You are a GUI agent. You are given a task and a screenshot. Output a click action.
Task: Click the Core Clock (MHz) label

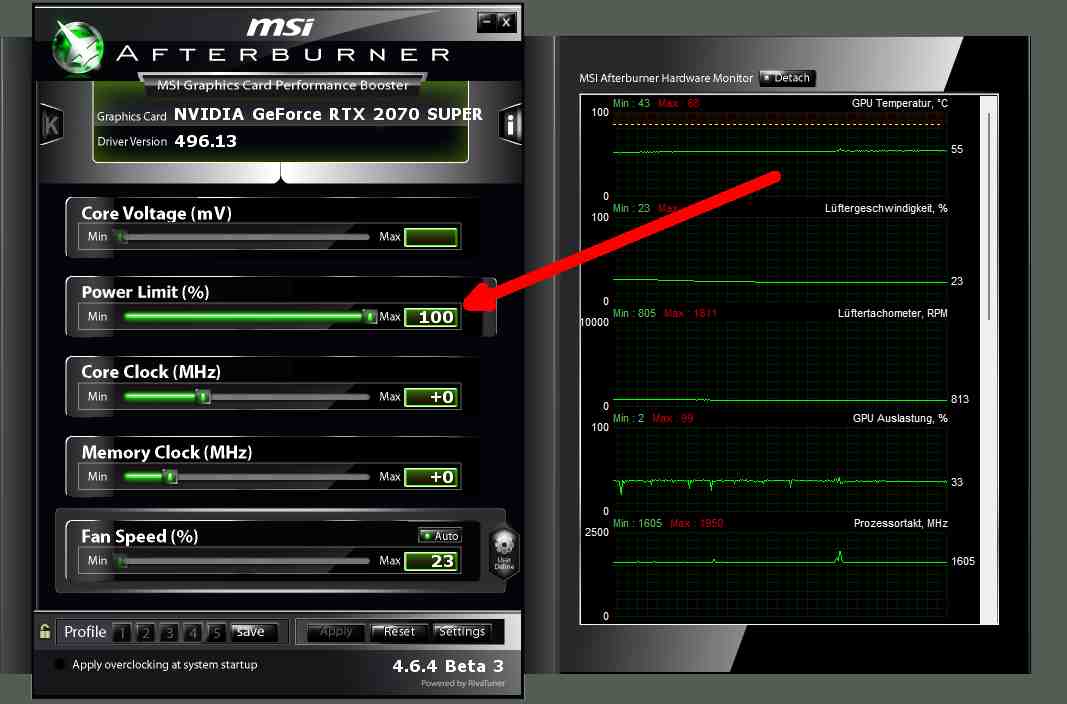coord(151,372)
